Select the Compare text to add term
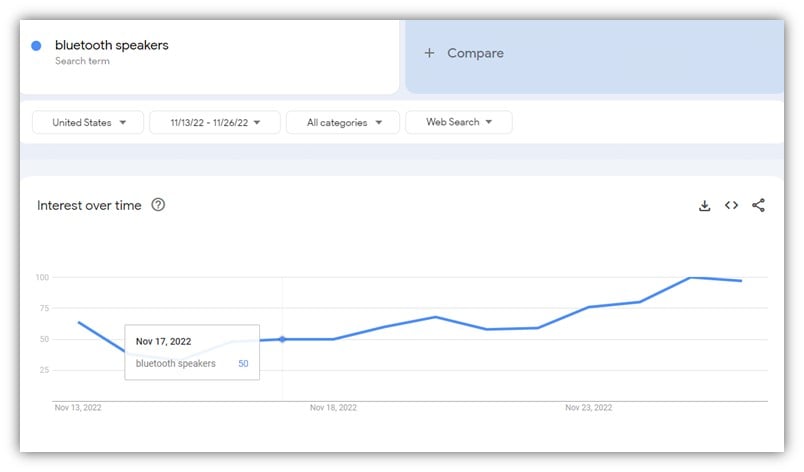Screen dimensions: 804x472 (475, 53)
